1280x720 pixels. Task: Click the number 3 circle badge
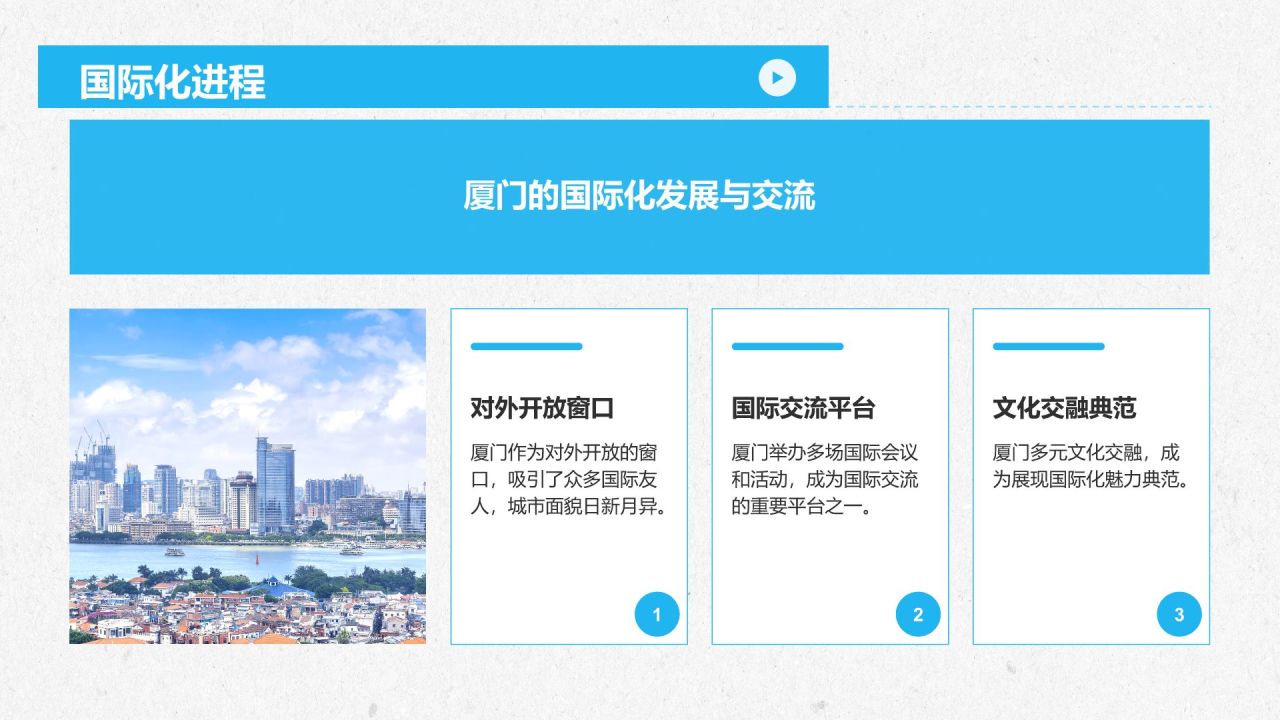point(1179,615)
